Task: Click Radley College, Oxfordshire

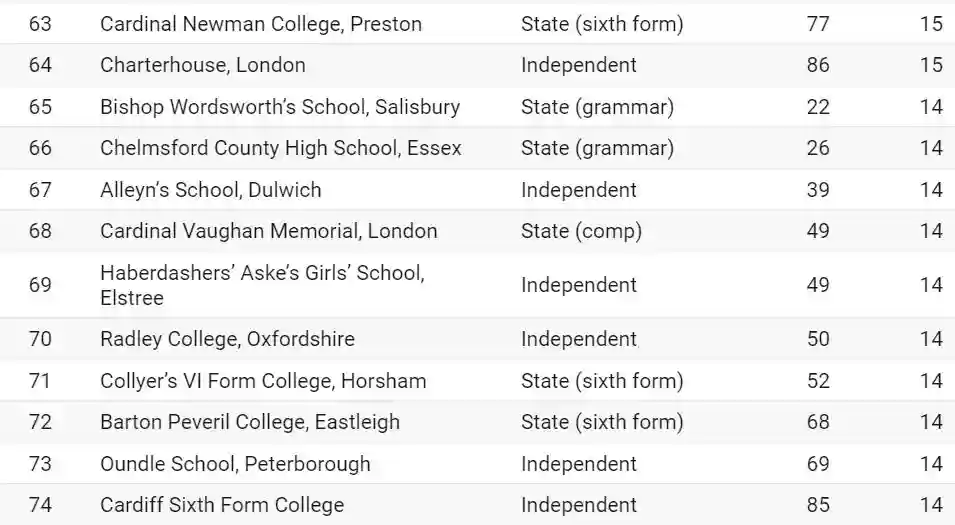Action: [227, 339]
